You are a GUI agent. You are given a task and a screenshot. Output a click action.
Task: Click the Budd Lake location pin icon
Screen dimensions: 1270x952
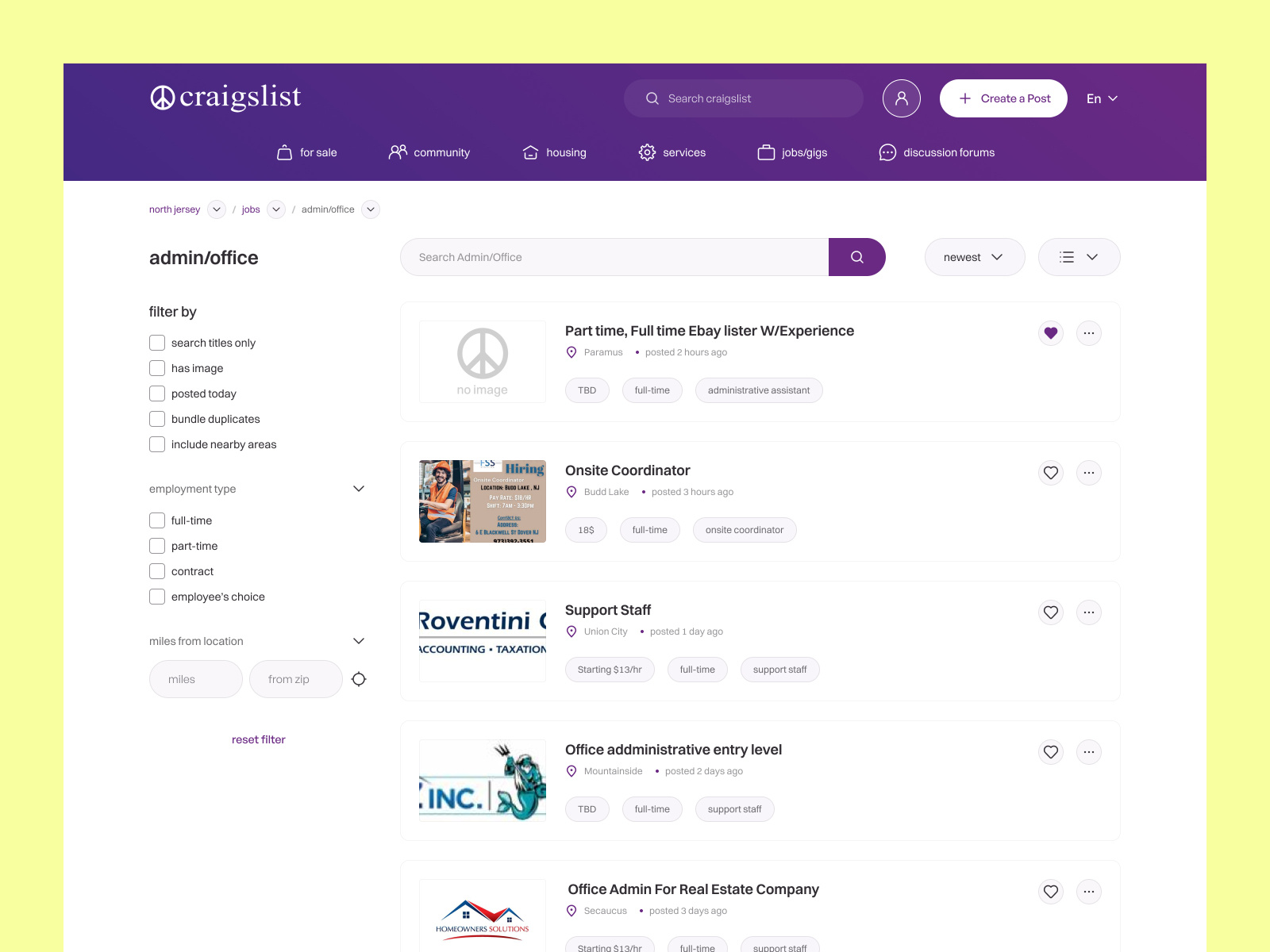click(571, 492)
